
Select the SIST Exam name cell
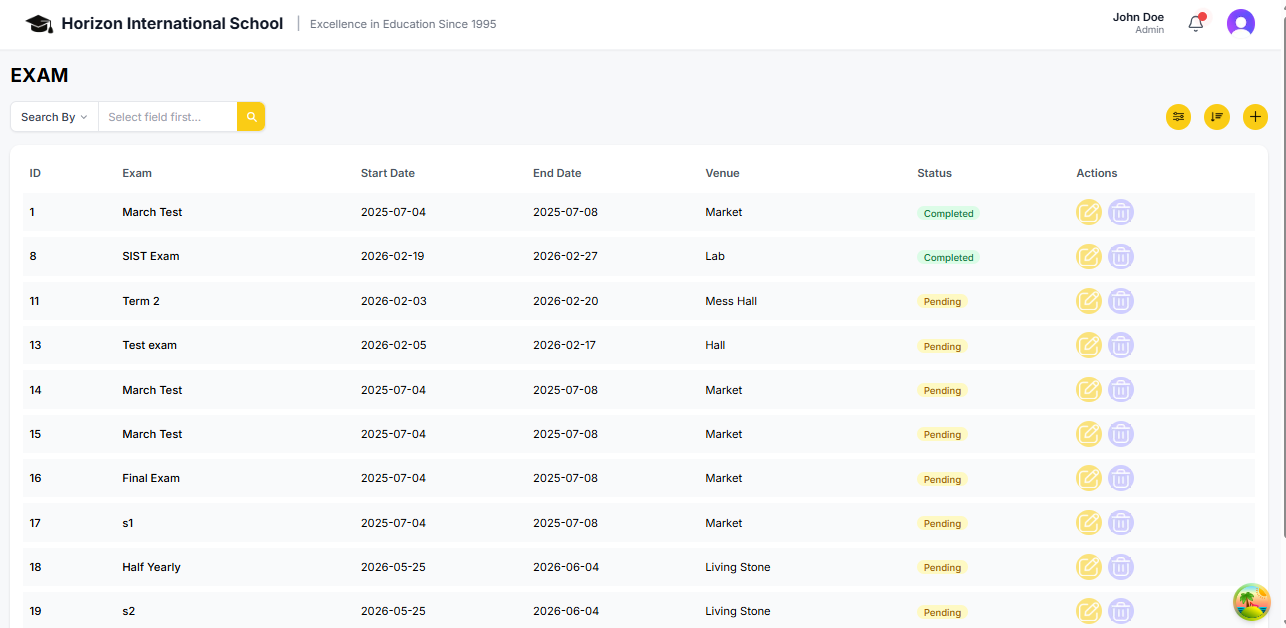point(151,256)
